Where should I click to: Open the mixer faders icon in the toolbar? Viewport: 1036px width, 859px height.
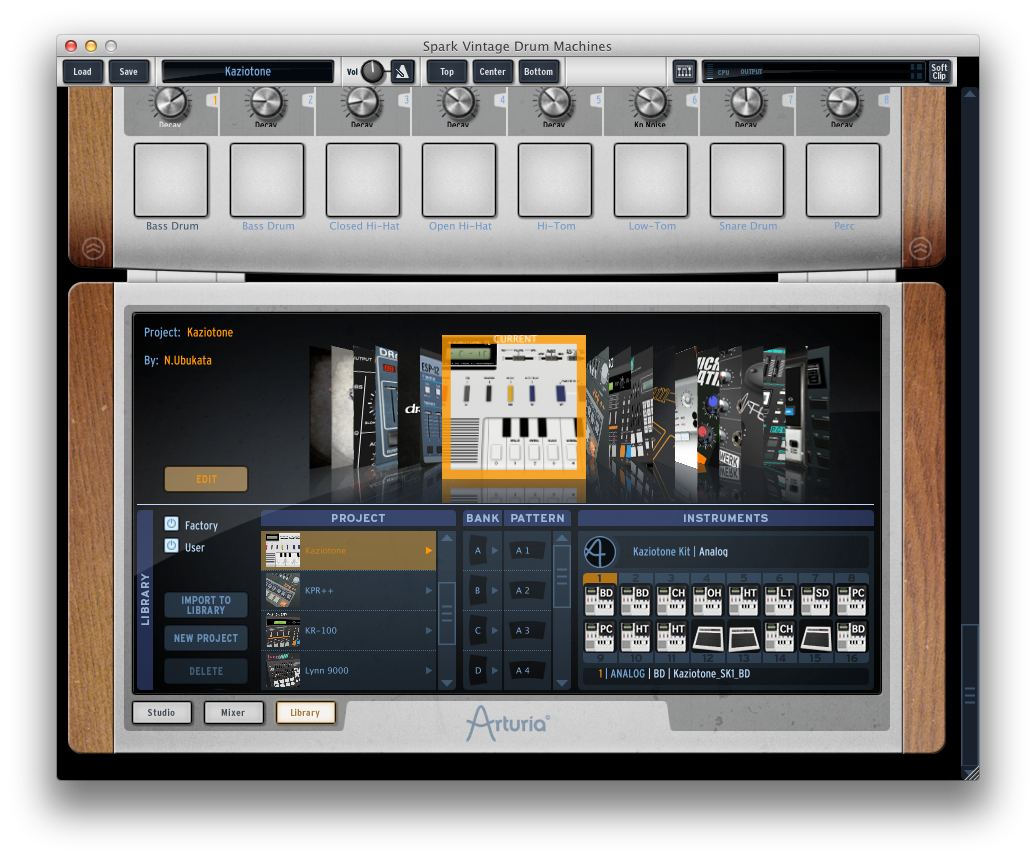tap(684, 71)
